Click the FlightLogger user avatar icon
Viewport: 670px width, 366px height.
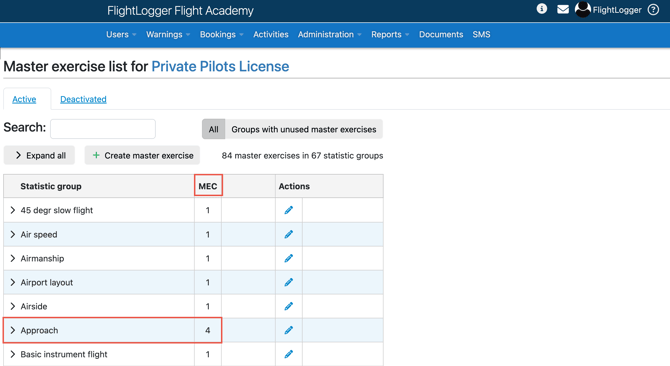582,9
